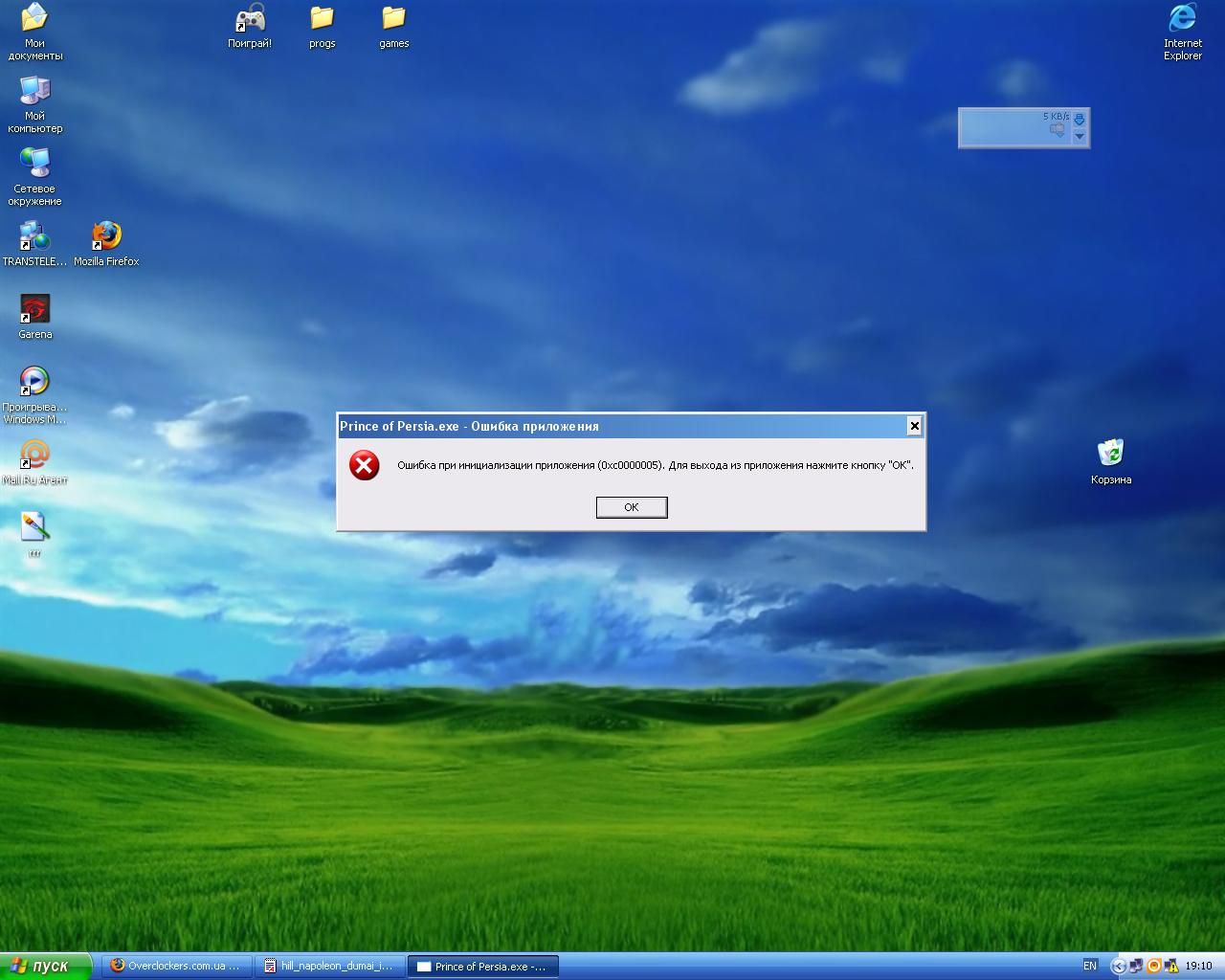Click the error message text with 0xc0000005
The image size is (1225, 980).
click(x=656, y=465)
